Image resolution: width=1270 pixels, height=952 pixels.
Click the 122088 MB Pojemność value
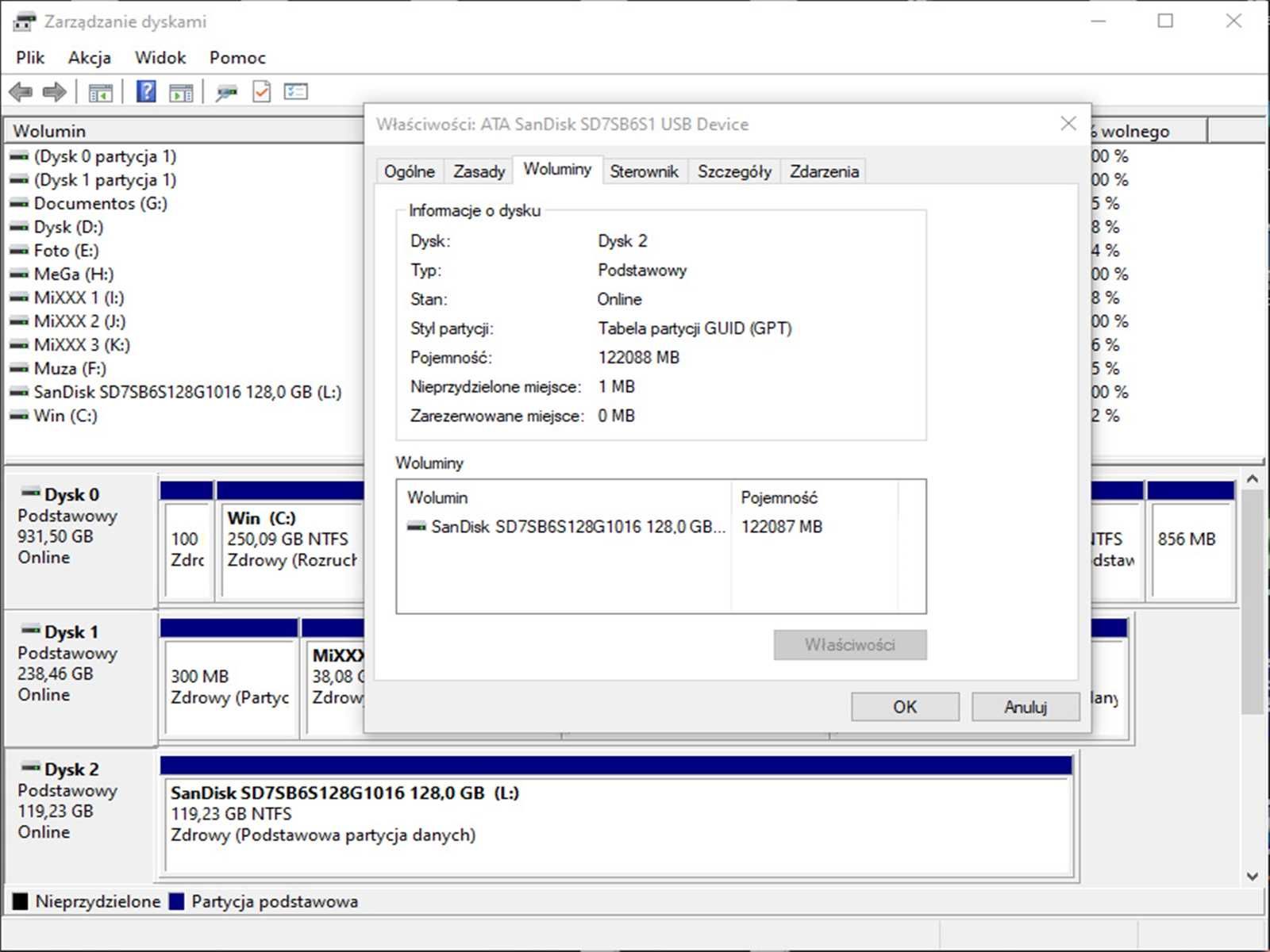point(639,358)
